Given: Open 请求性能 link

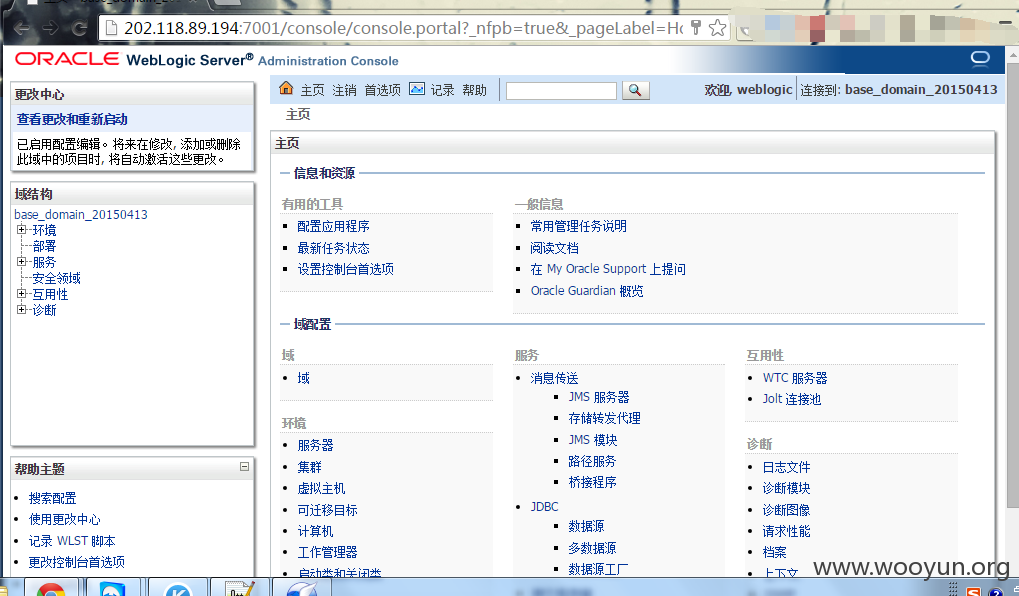Looking at the screenshot, I should coord(786,531).
